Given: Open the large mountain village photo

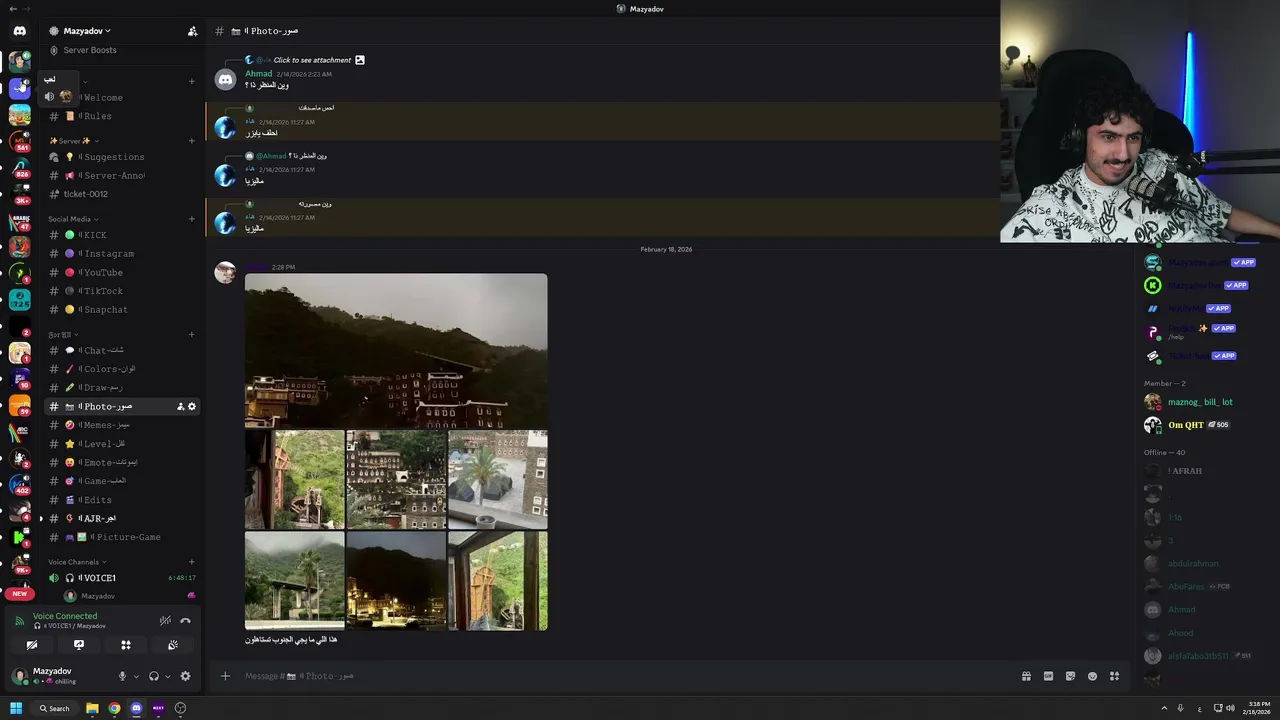Looking at the screenshot, I should (x=396, y=350).
